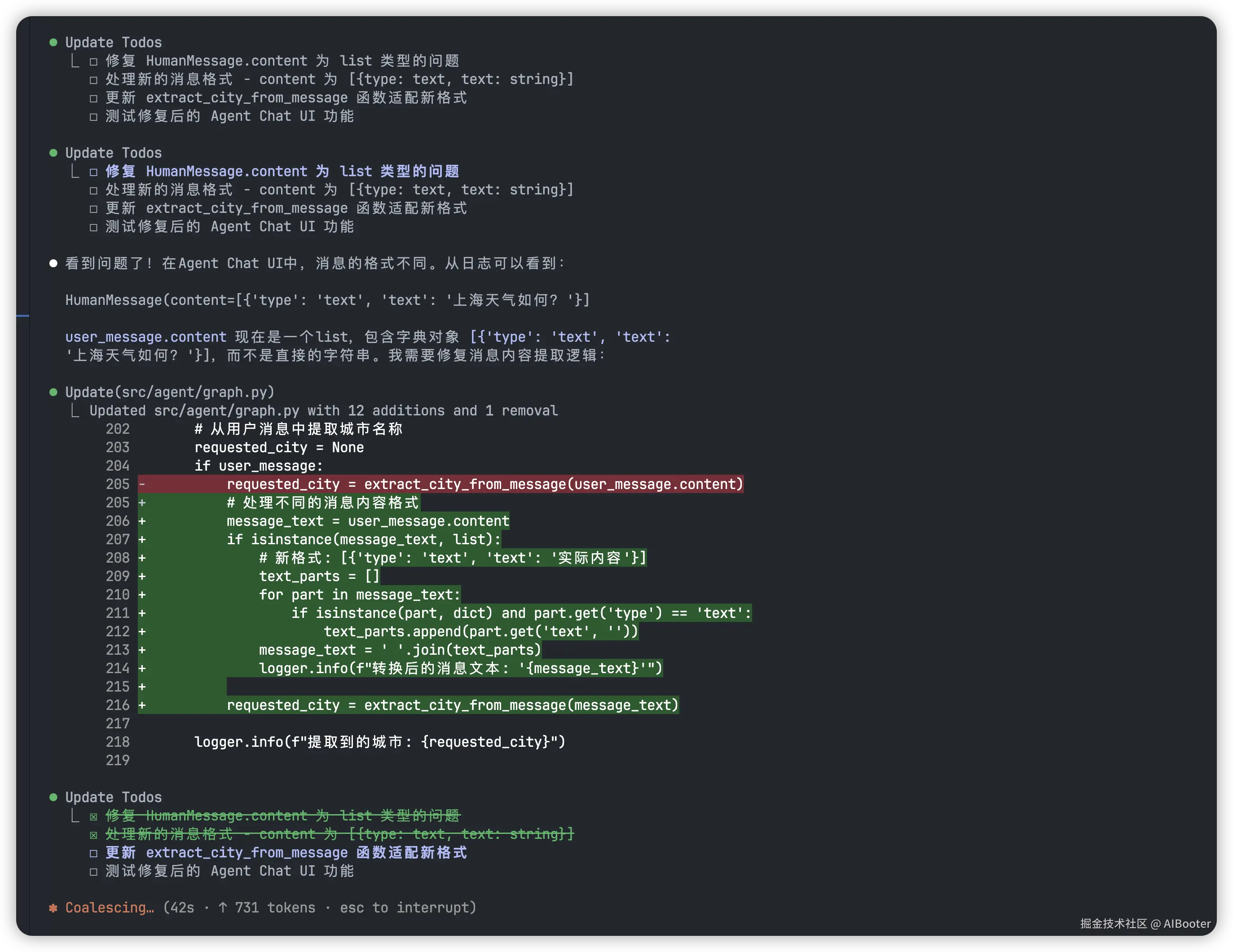Viewport: 1233px width, 952px height.
Task: Click the green bullet of the first Update Todos
Action: 53,42
